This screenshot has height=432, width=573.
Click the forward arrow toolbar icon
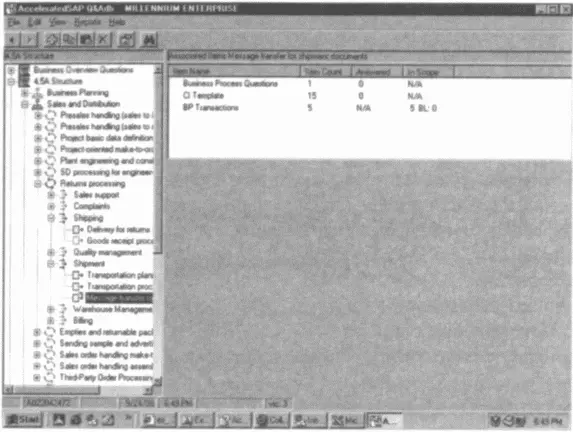[30, 39]
